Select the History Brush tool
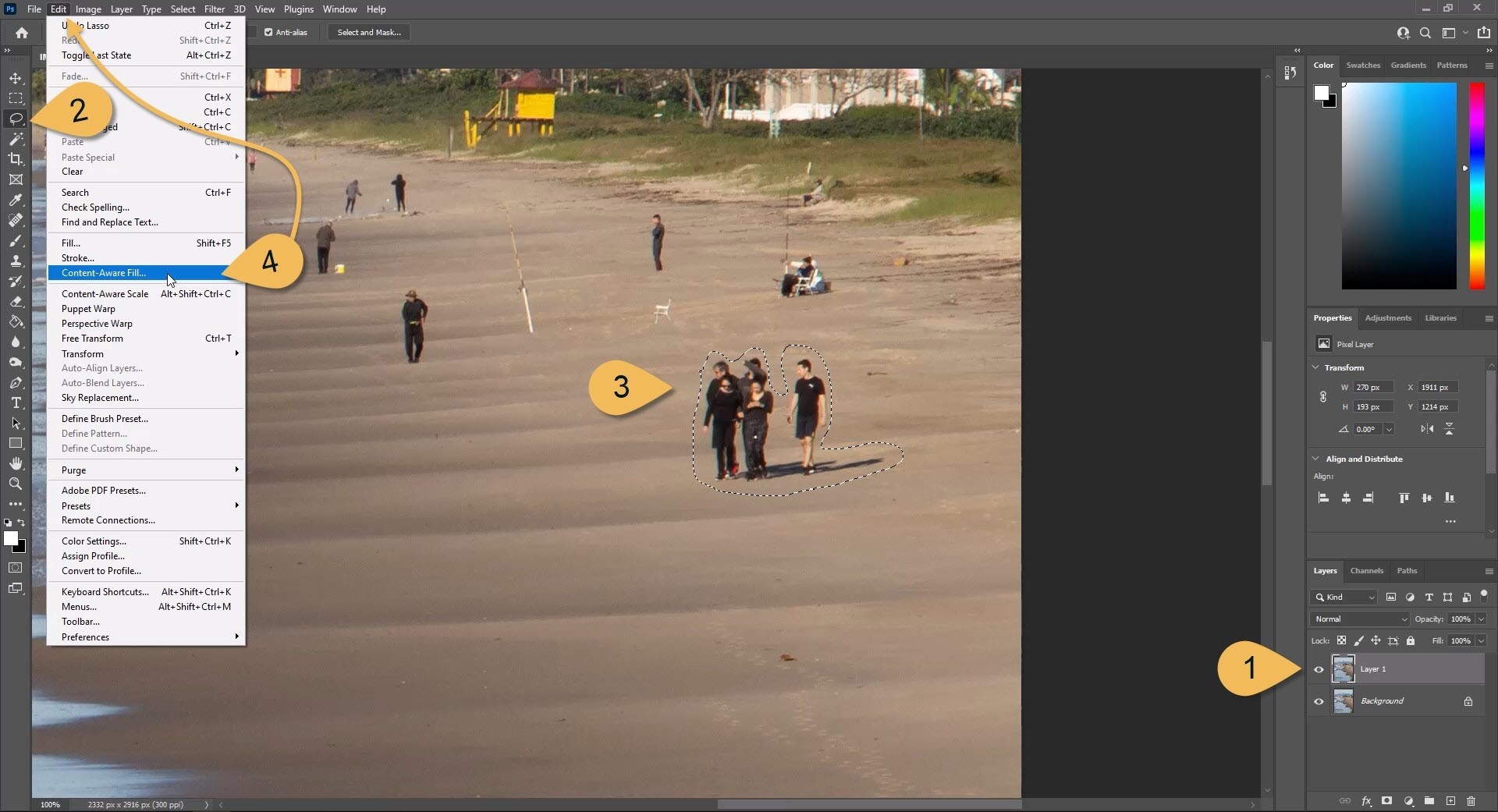This screenshot has height=812, width=1498. [16, 281]
